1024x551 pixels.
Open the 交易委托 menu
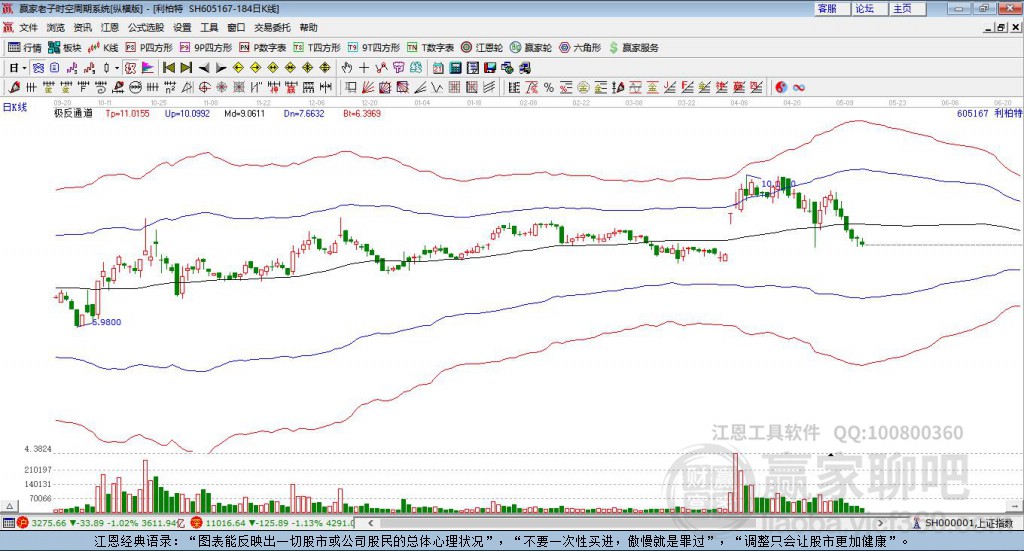(272, 27)
